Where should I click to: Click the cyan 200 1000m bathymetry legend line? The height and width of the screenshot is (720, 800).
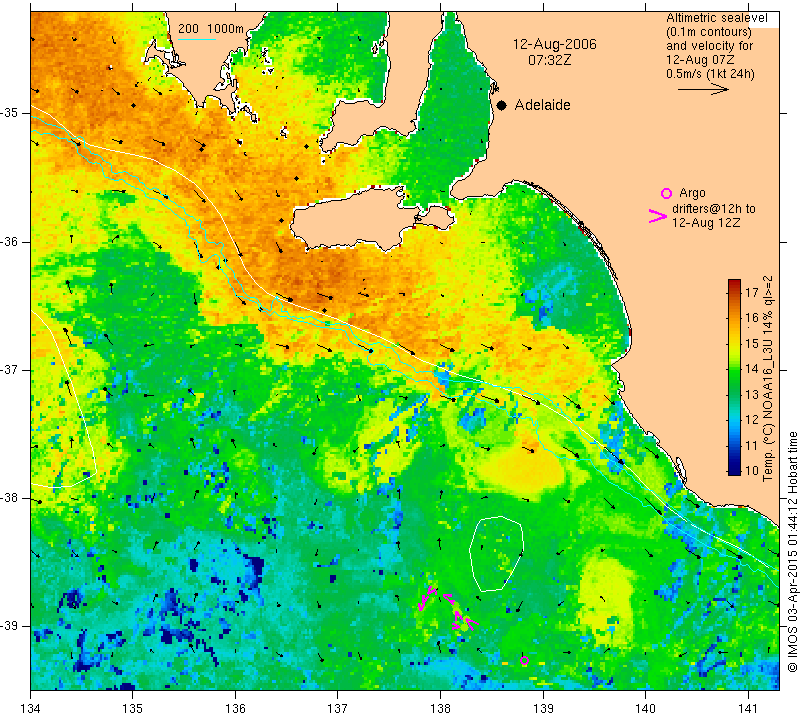pyautogui.click(x=197, y=39)
